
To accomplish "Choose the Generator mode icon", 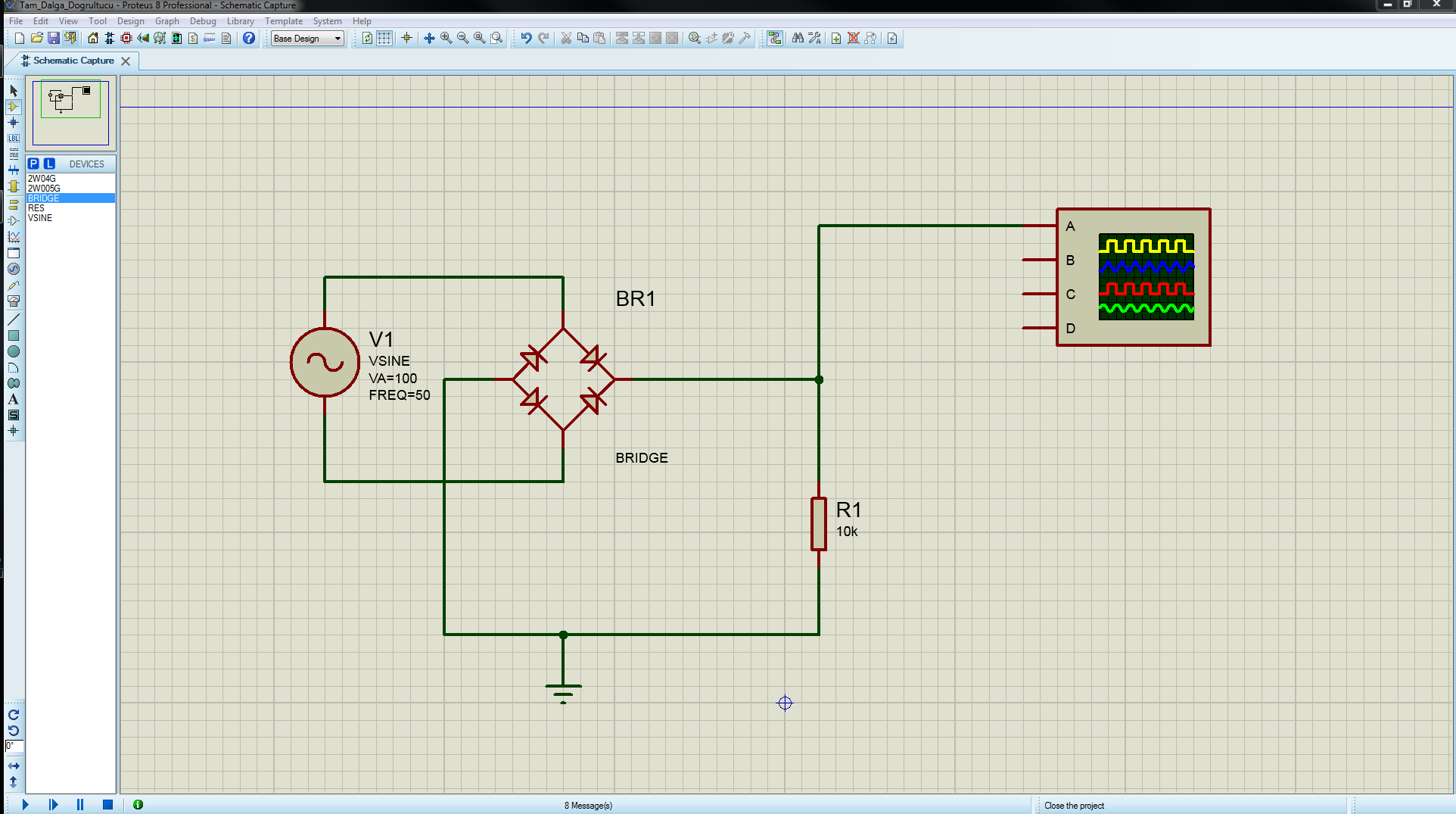I will [14, 269].
